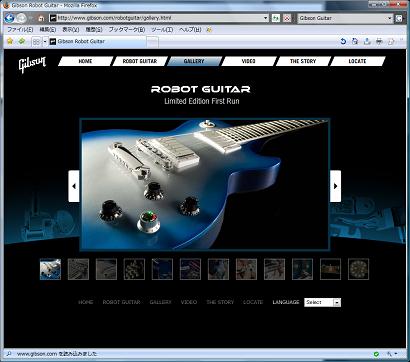Open the ツール(T) menu
The height and width of the screenshot is (362, 410).
[x=162, y=30]
